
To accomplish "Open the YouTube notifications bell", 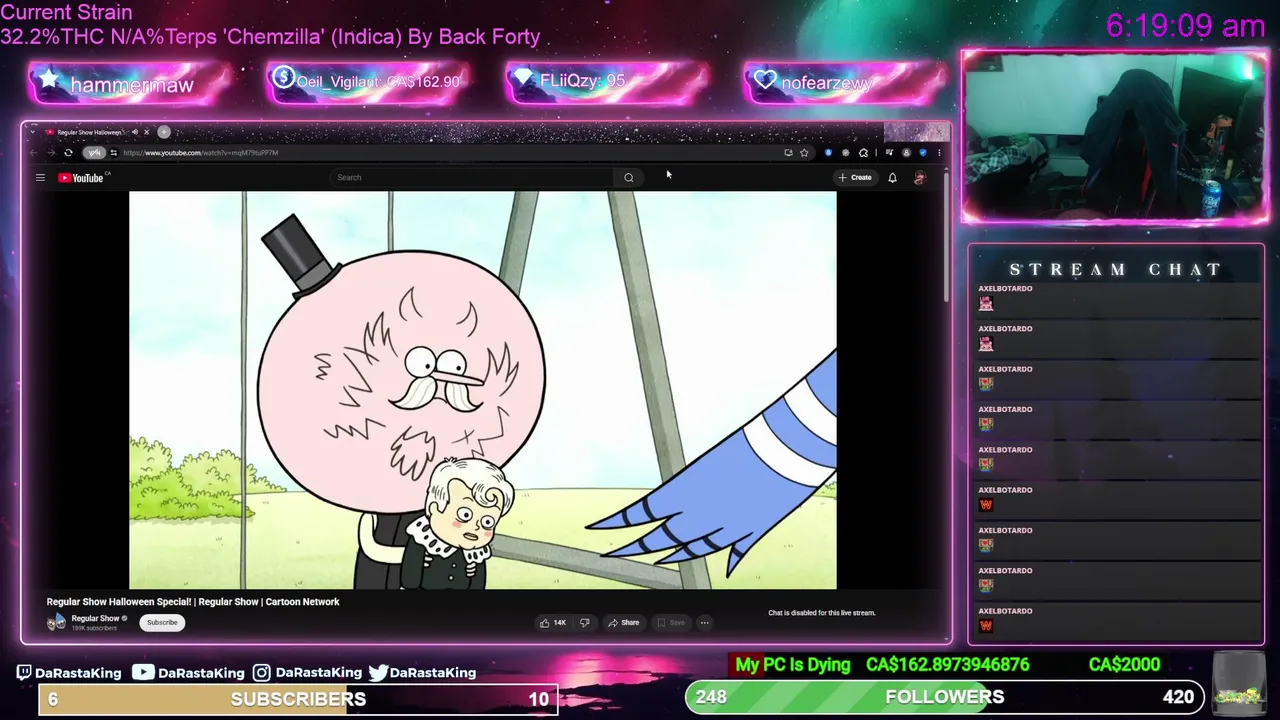I will [x=892, y=178].
